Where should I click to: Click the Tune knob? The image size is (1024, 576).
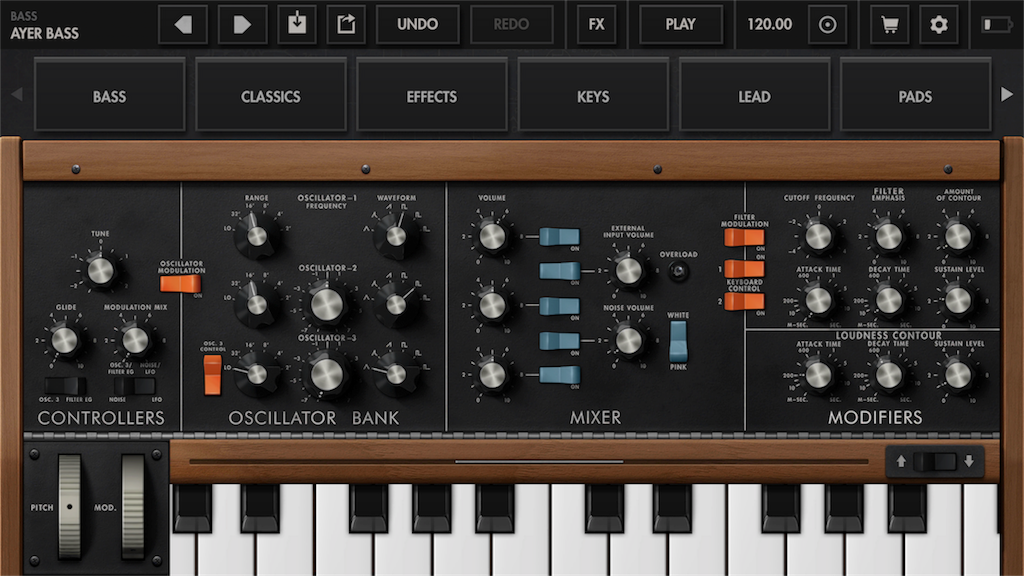pos(100,271)
